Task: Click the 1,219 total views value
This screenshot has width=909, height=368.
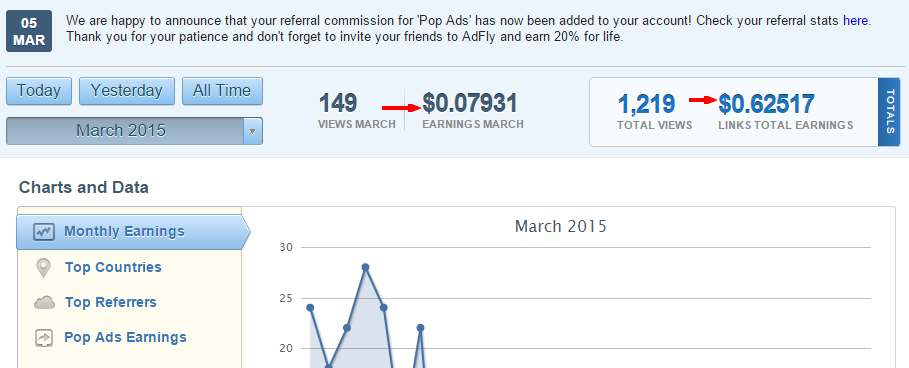Action: 646,104
